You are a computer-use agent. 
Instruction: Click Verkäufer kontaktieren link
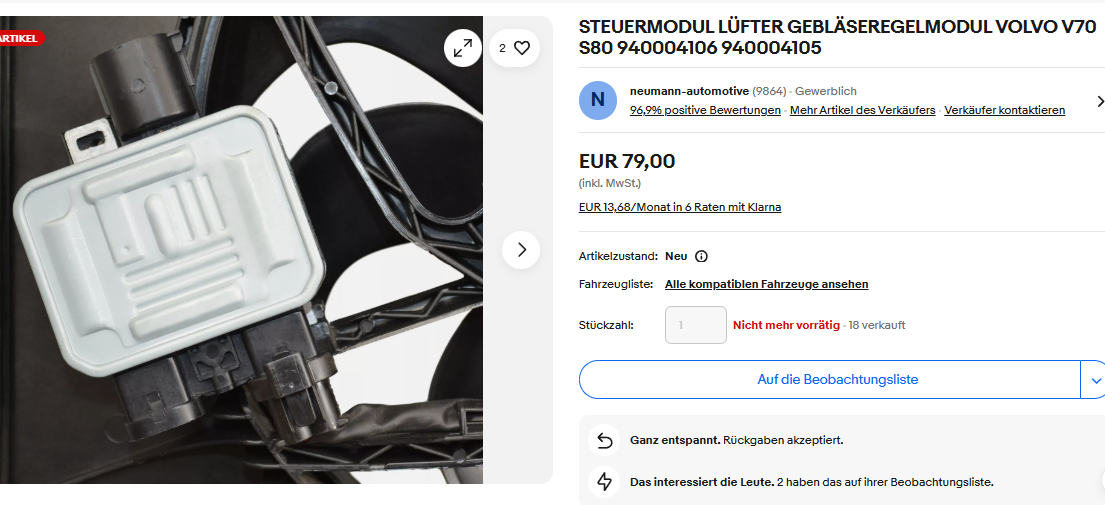tap(1004, 110)
